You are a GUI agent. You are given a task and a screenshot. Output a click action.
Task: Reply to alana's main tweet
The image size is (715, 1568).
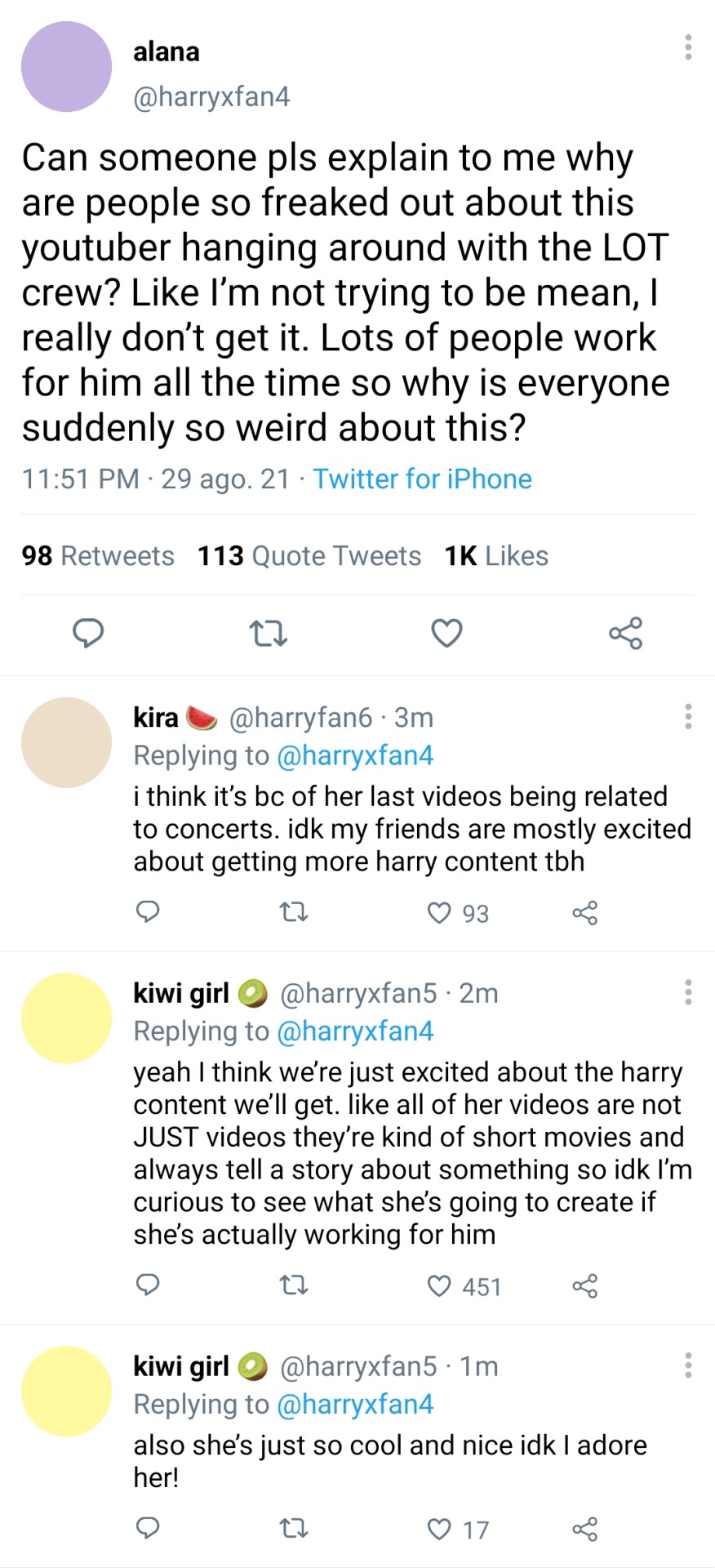click(88, 633)
